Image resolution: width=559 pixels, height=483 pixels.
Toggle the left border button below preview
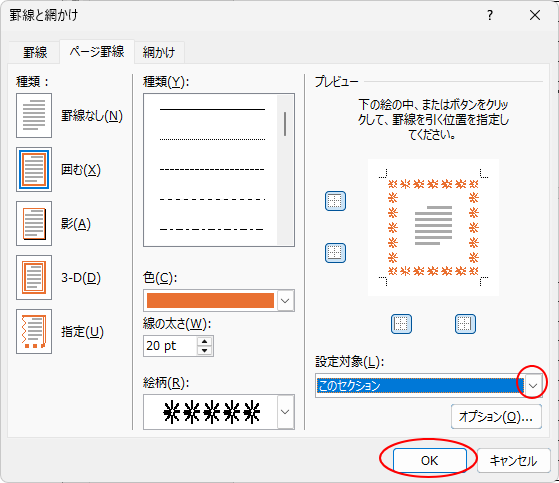click(x=401, y=324)
